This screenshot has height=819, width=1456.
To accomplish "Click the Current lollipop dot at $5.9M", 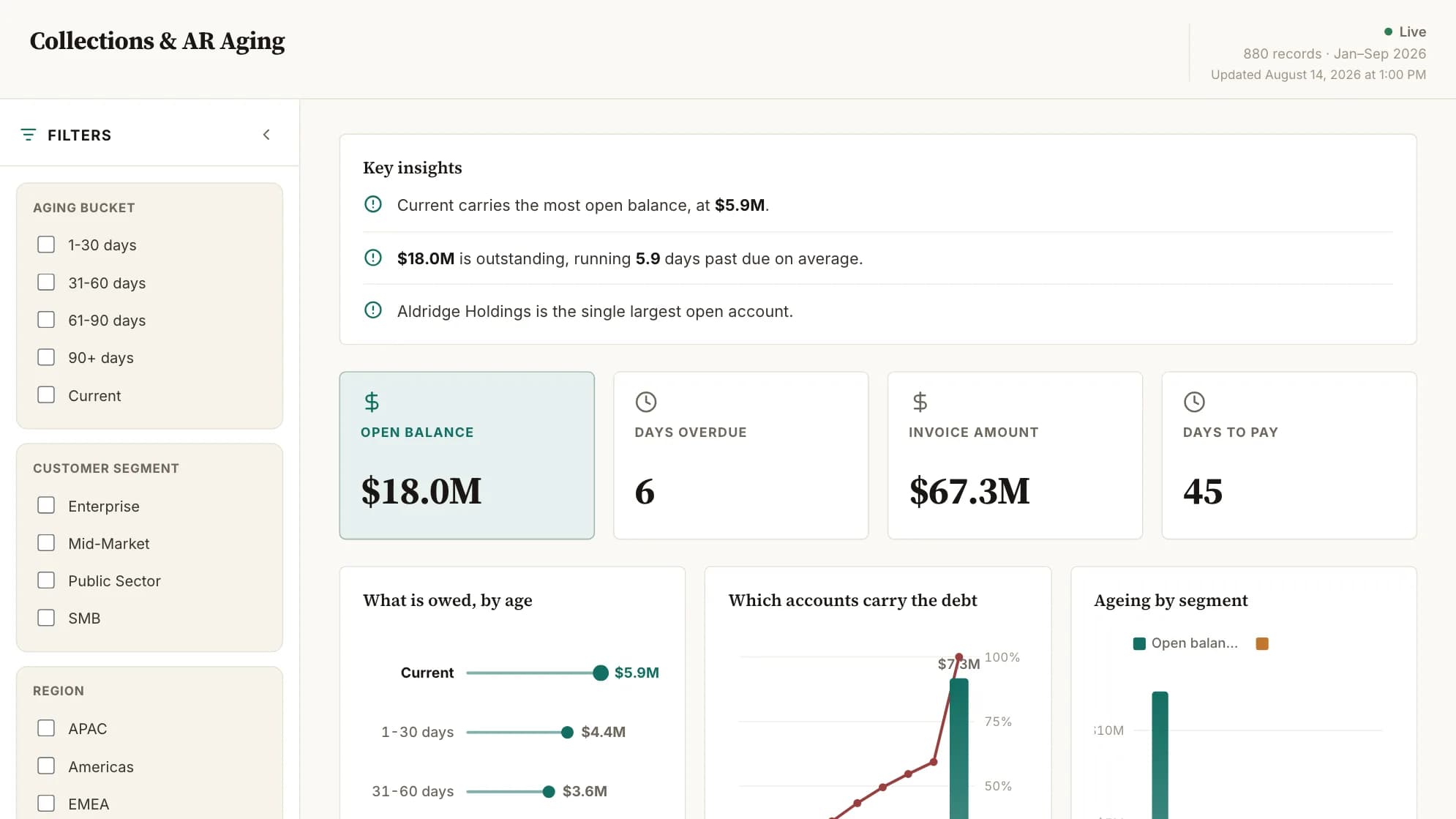I will coord(601,673).
